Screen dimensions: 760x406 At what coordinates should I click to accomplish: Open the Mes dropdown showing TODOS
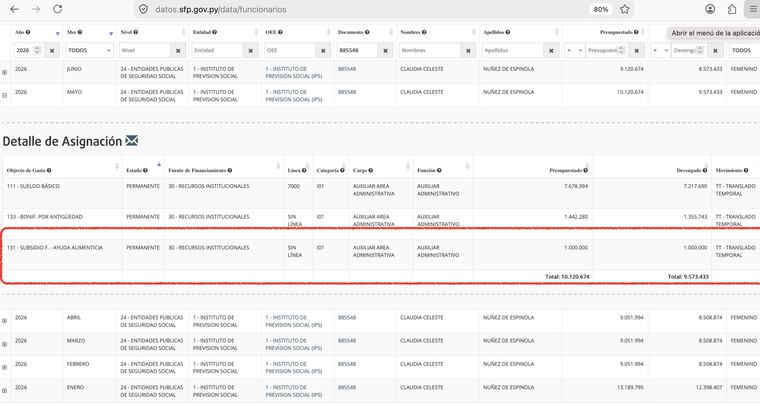tap(90, 50)
